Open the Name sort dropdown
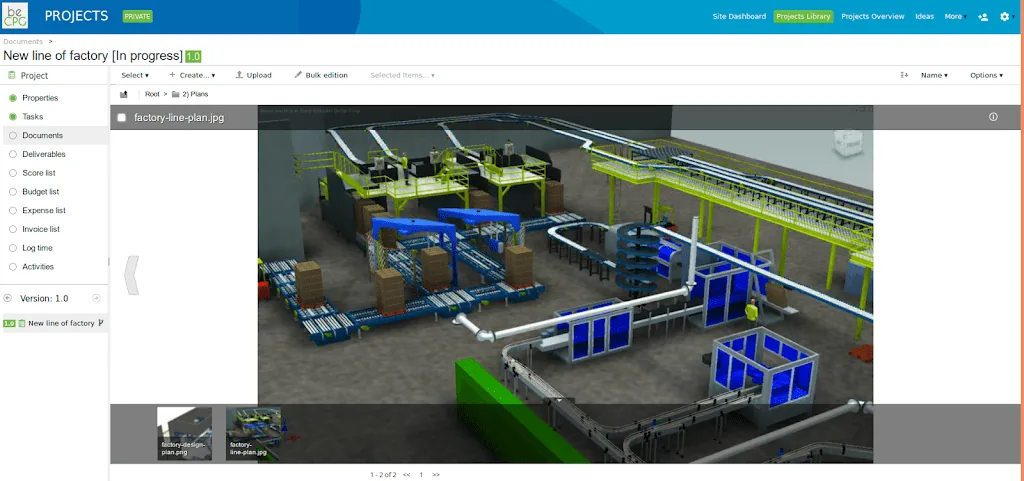1024x481 pixels. 934,75
